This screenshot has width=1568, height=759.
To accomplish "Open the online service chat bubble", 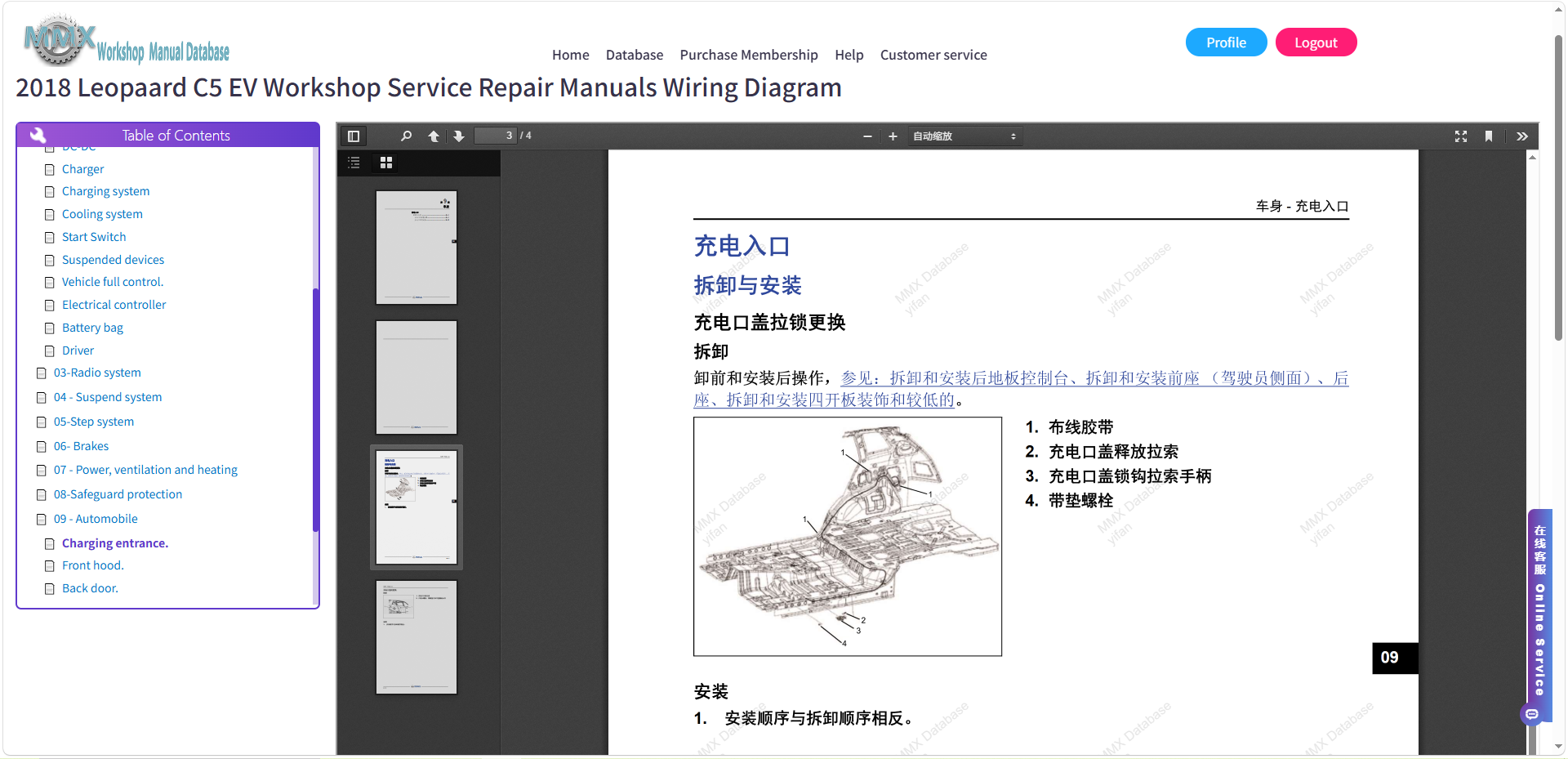I will coord(1532,714).
